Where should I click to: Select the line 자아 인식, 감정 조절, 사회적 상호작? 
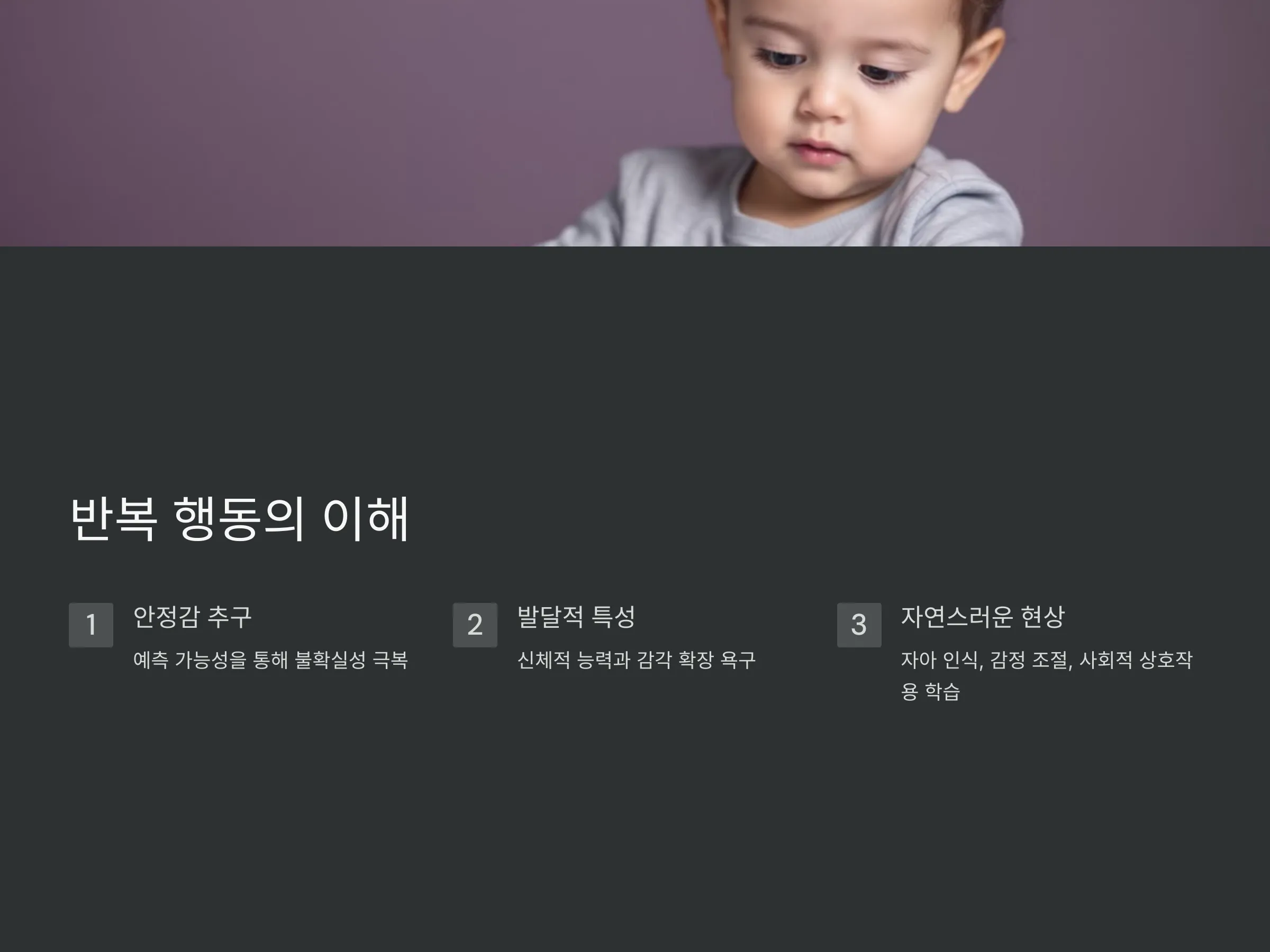pyautogui.click(x=1047, y=660)
